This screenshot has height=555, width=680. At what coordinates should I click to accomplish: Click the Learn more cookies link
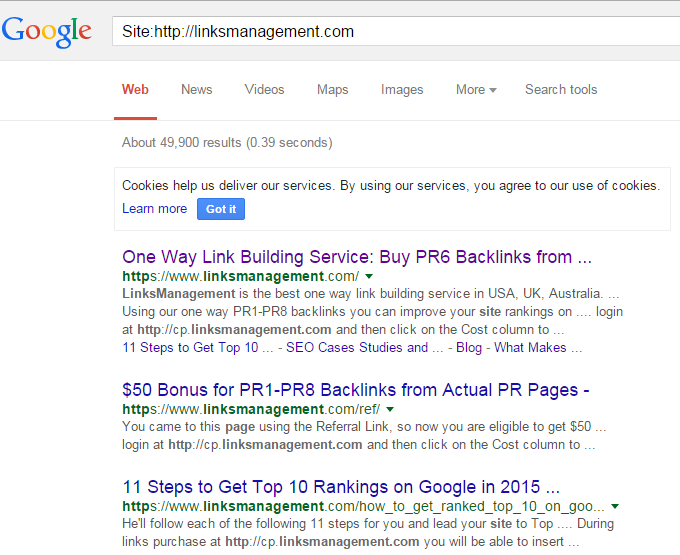coord(154,209)
